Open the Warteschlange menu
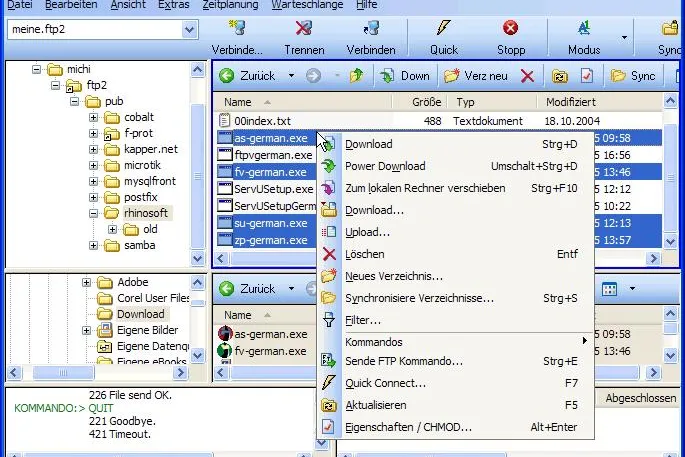 click(307, 5)
